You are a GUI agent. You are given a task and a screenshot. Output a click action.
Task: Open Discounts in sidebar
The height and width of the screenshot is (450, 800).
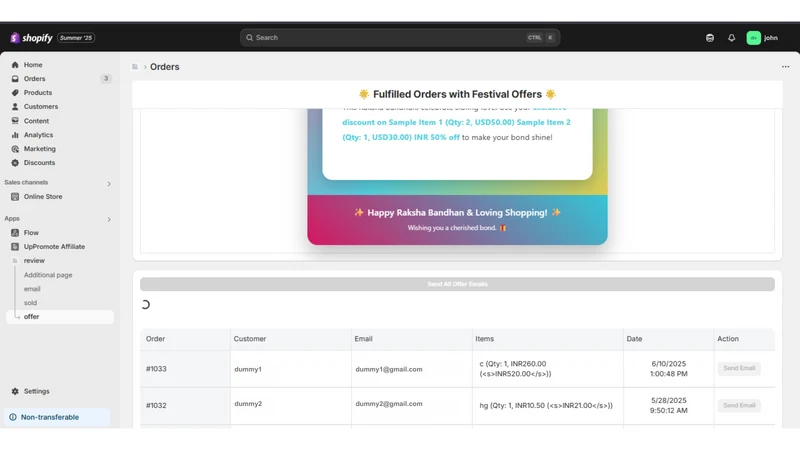click(39, 163)
